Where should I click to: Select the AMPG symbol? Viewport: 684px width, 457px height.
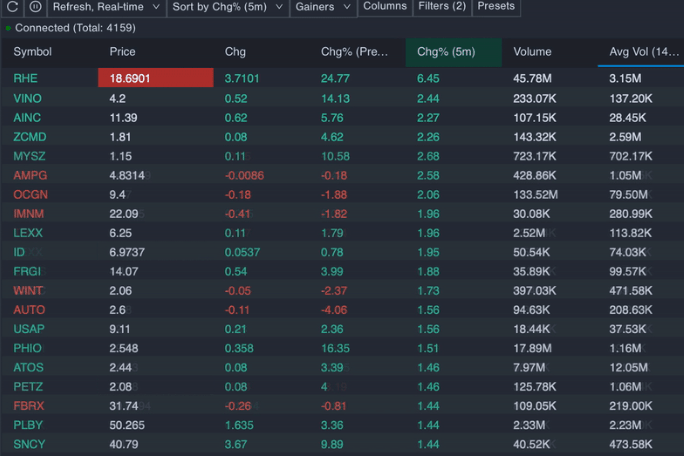30,175
